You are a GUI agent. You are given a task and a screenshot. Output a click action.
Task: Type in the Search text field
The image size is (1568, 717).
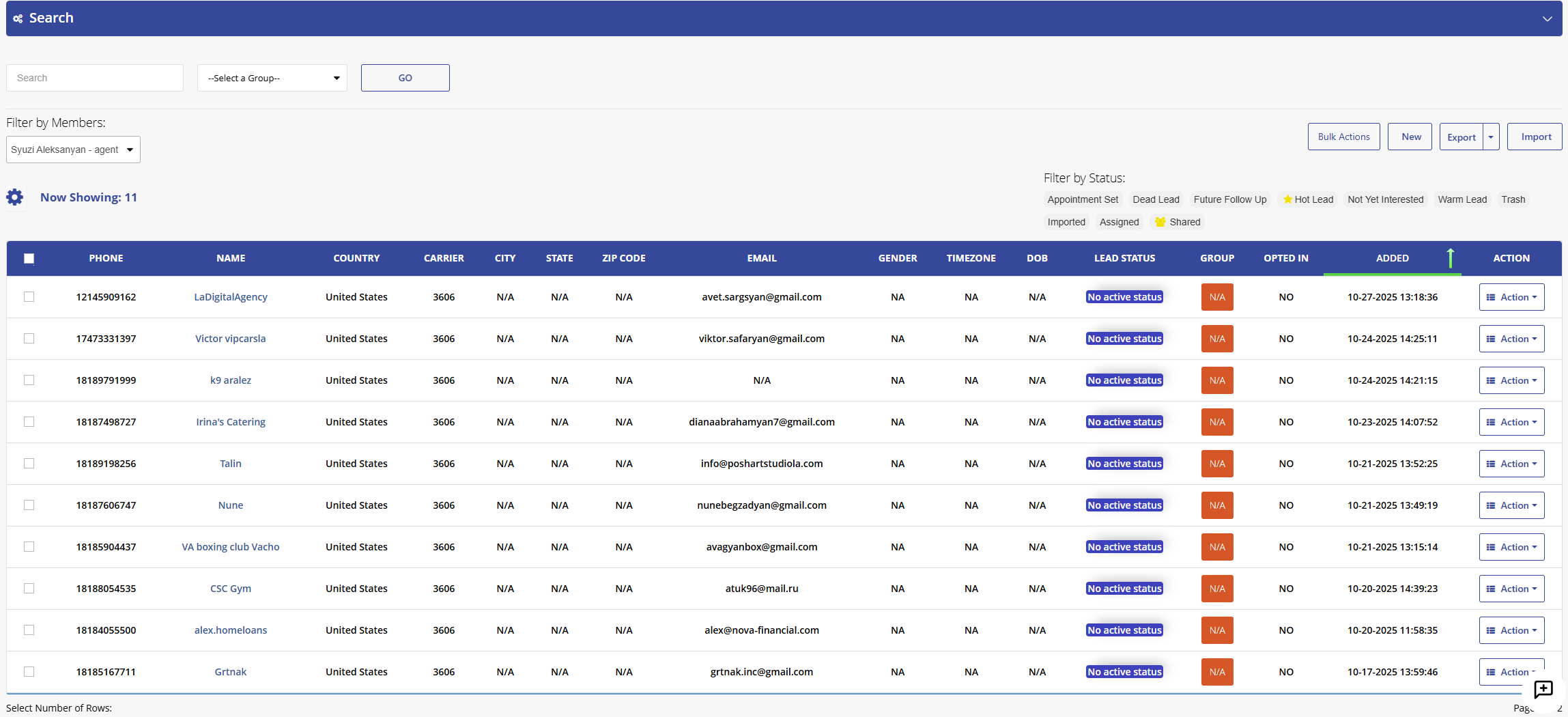[x=95, y=78]
